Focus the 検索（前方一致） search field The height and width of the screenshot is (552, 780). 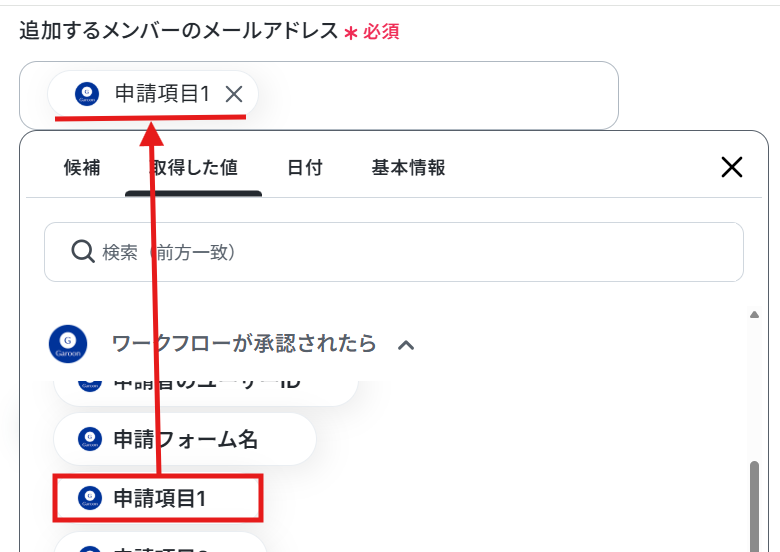(x=393, y=252)
